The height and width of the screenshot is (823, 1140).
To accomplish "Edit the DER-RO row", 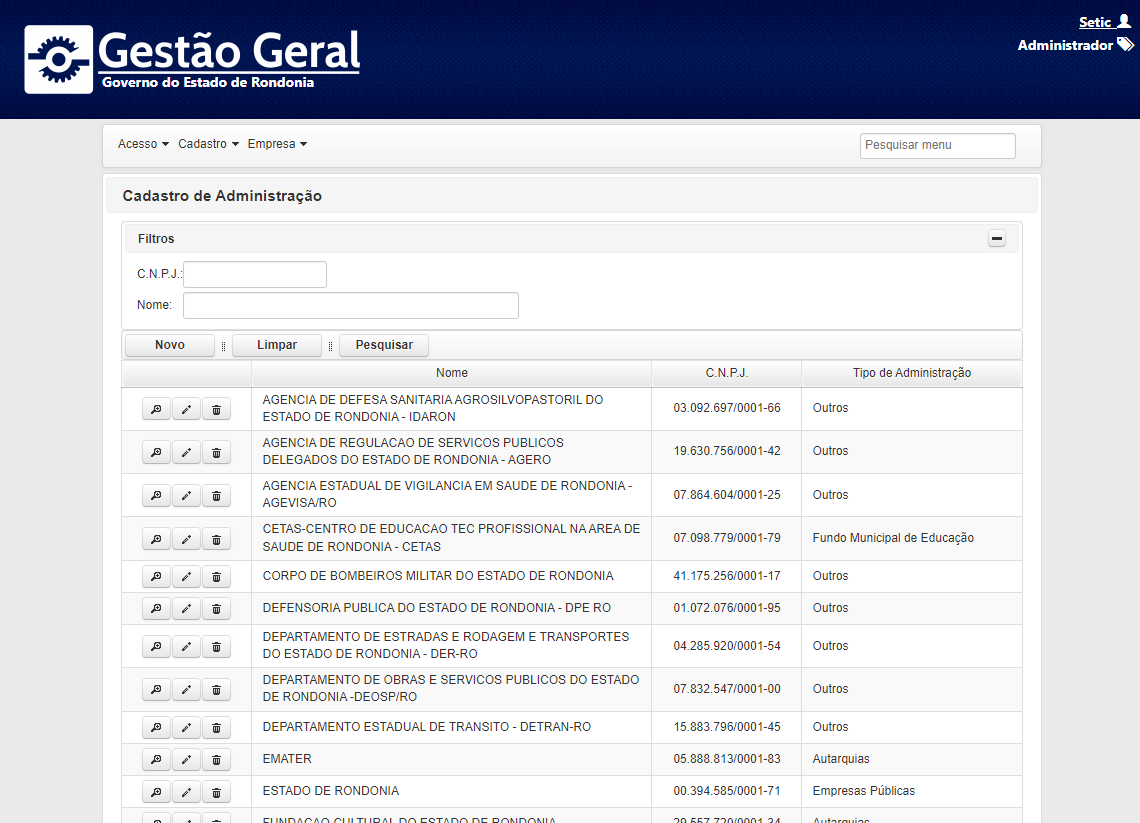I will click(x=186, y=646).
